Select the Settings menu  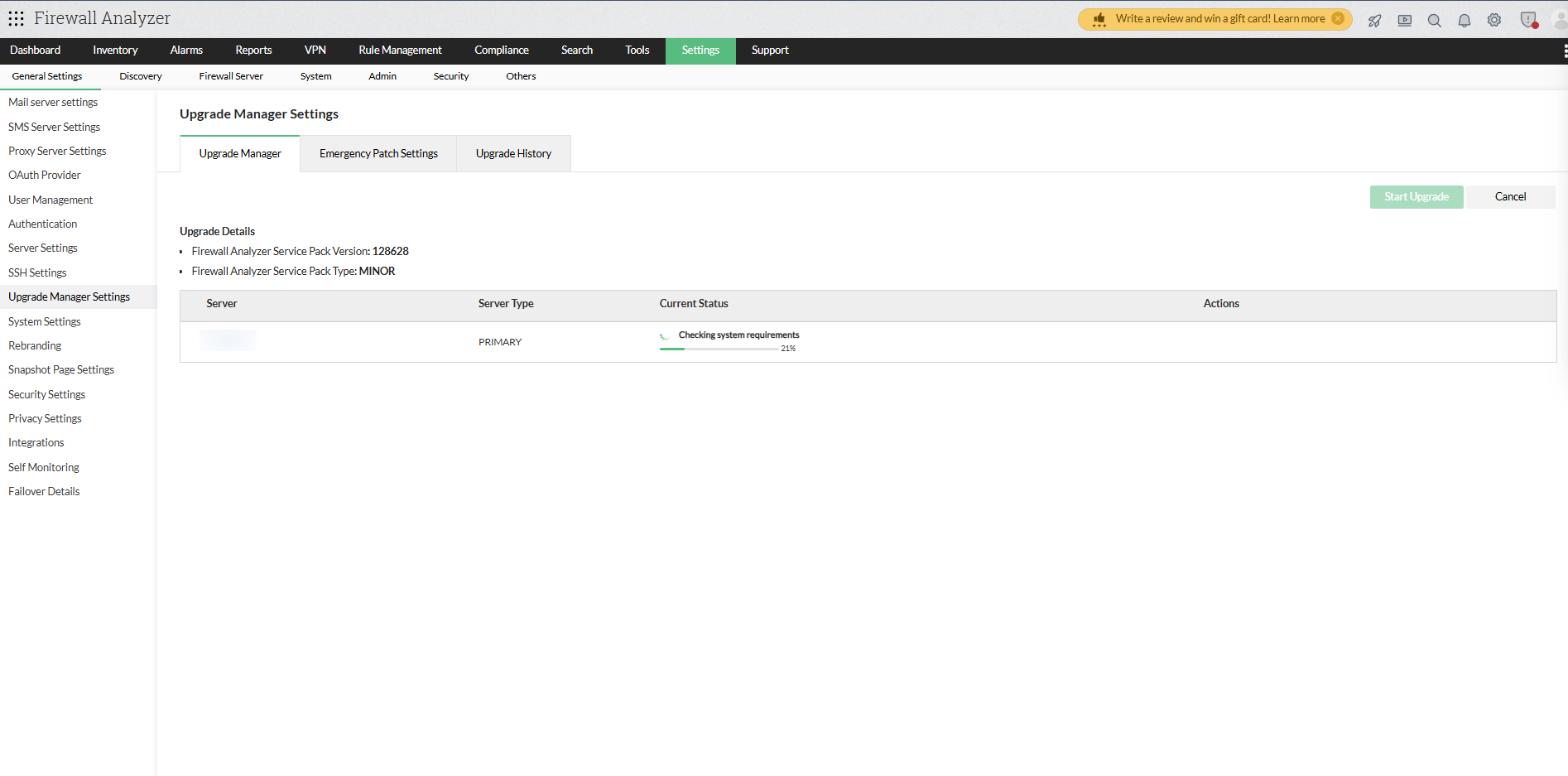click(700, 51)
